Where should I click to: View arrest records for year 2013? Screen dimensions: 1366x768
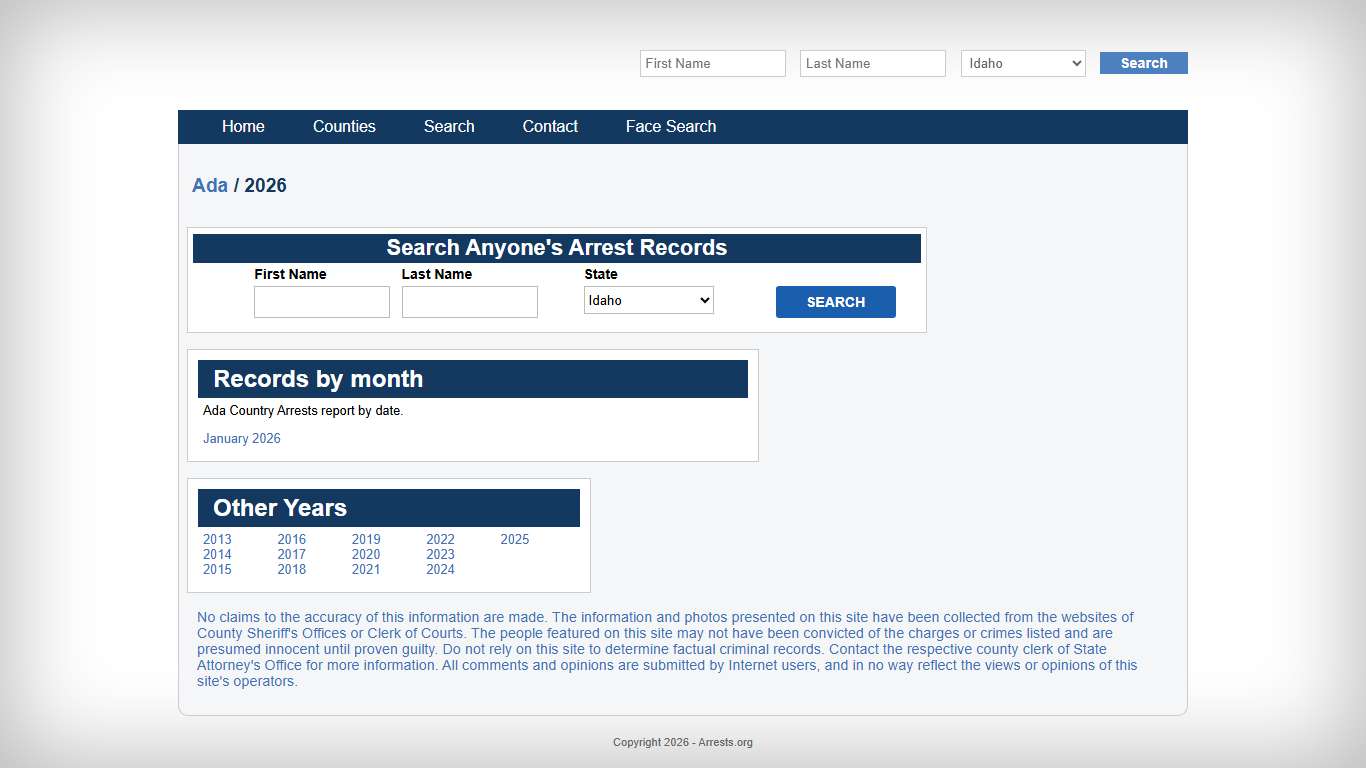click(217, 539)
